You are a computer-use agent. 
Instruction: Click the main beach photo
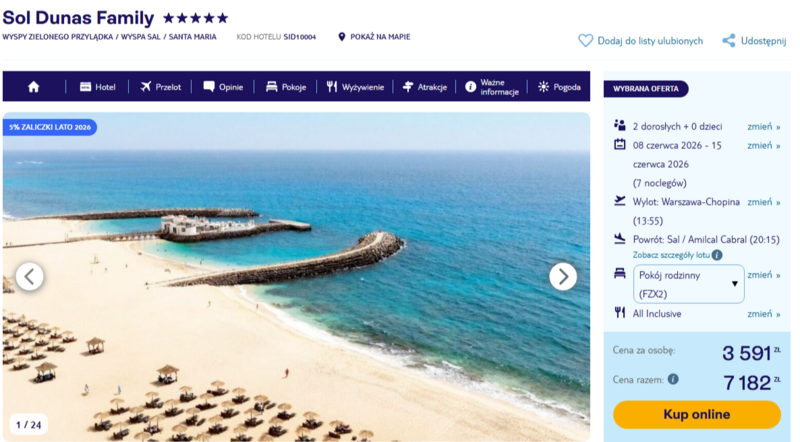pyautogui.click(x=296, y=277)
